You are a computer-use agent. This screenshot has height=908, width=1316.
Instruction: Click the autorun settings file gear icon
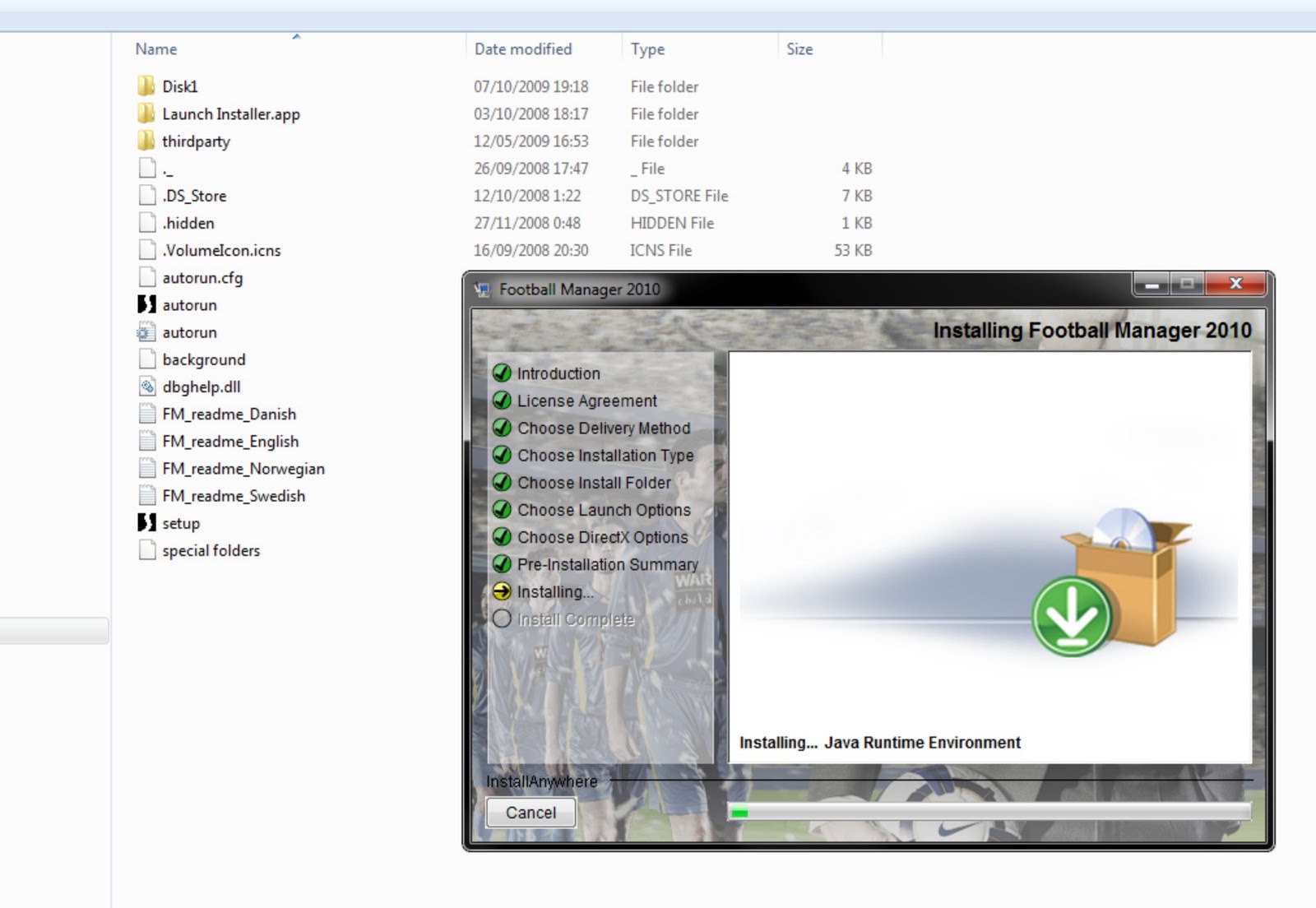point(146,332)
